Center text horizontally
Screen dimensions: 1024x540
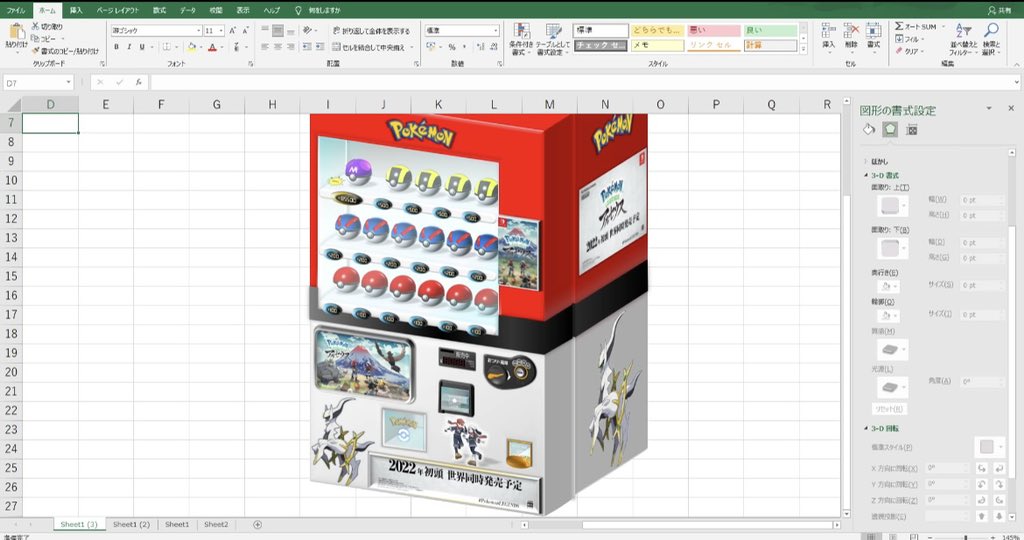click(278, 47)
